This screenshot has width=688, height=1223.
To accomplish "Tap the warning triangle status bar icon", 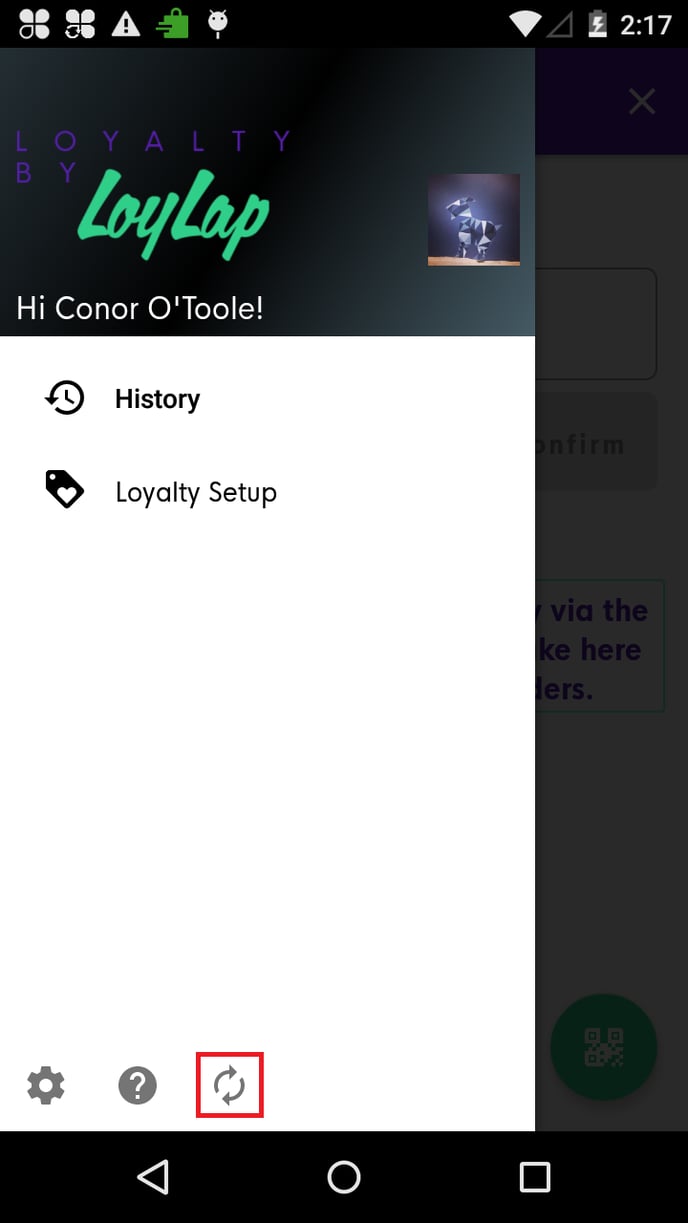I will pos(126,24).
